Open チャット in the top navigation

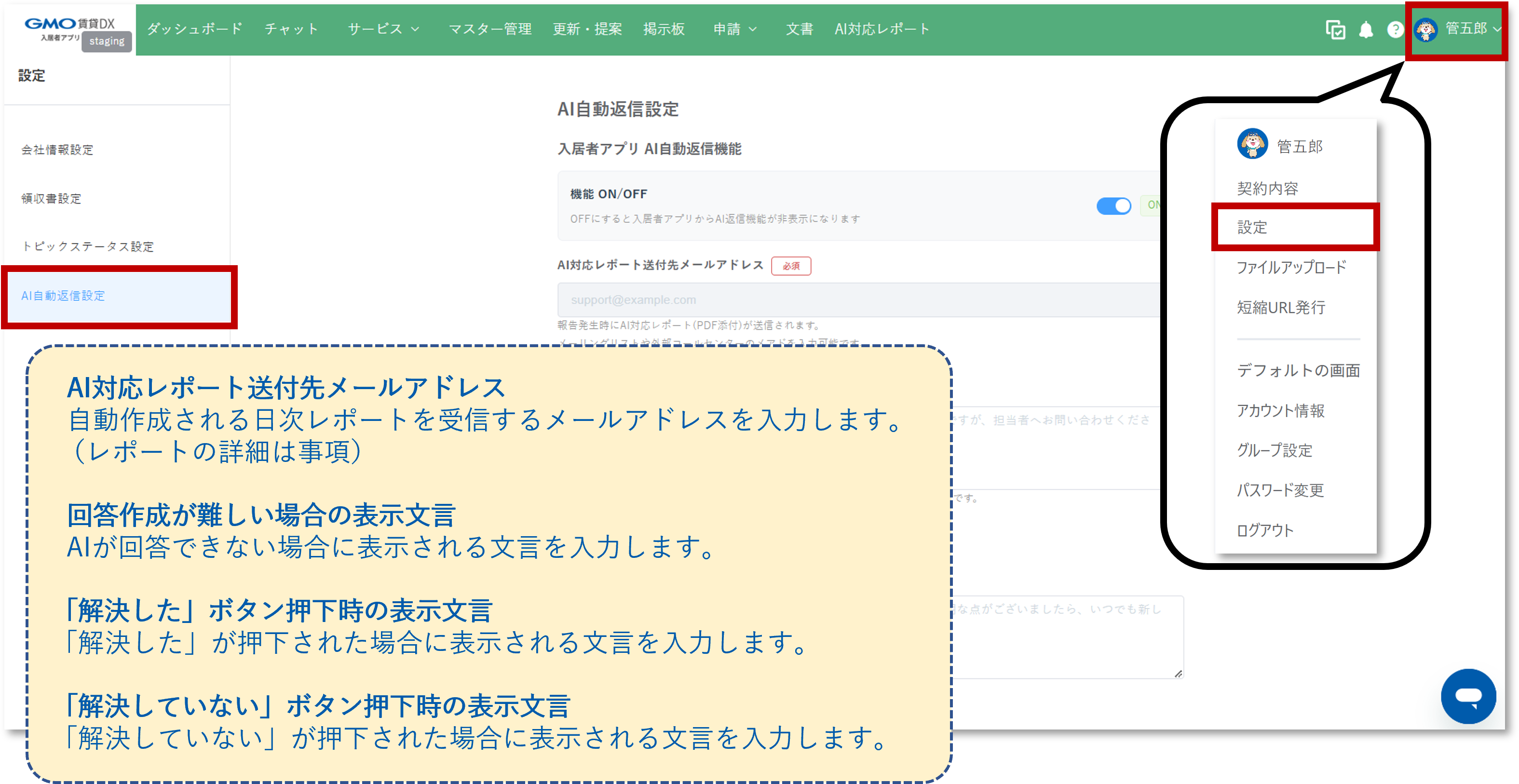(291, 29)
